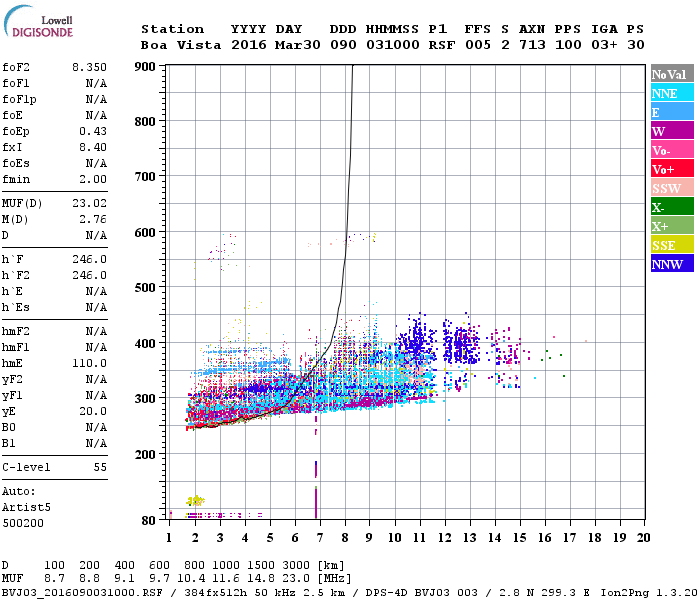Select the NoVal legend color swatch
700x600 pixels.
pos(672,74)
